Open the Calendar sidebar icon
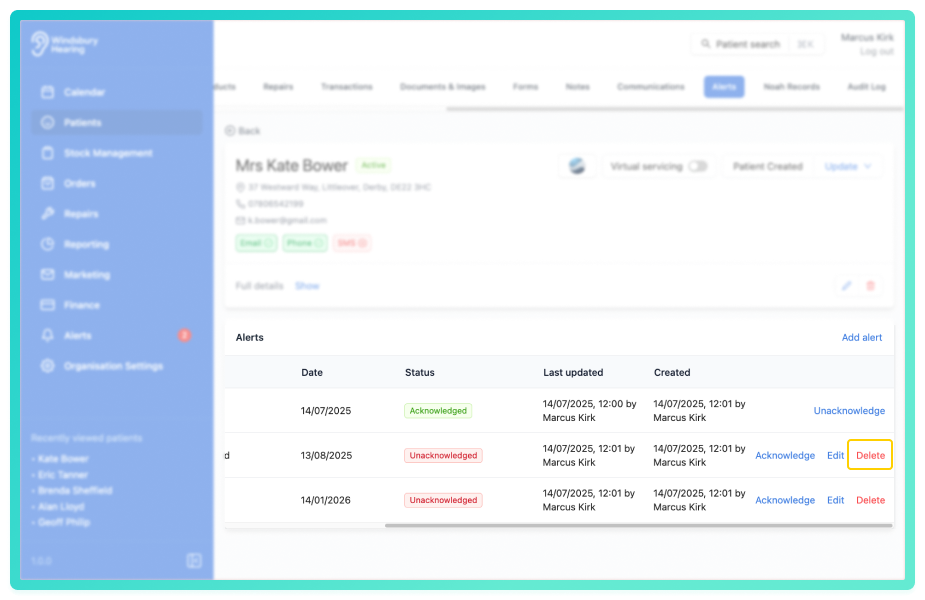The image size is (925, 600). 48,92
